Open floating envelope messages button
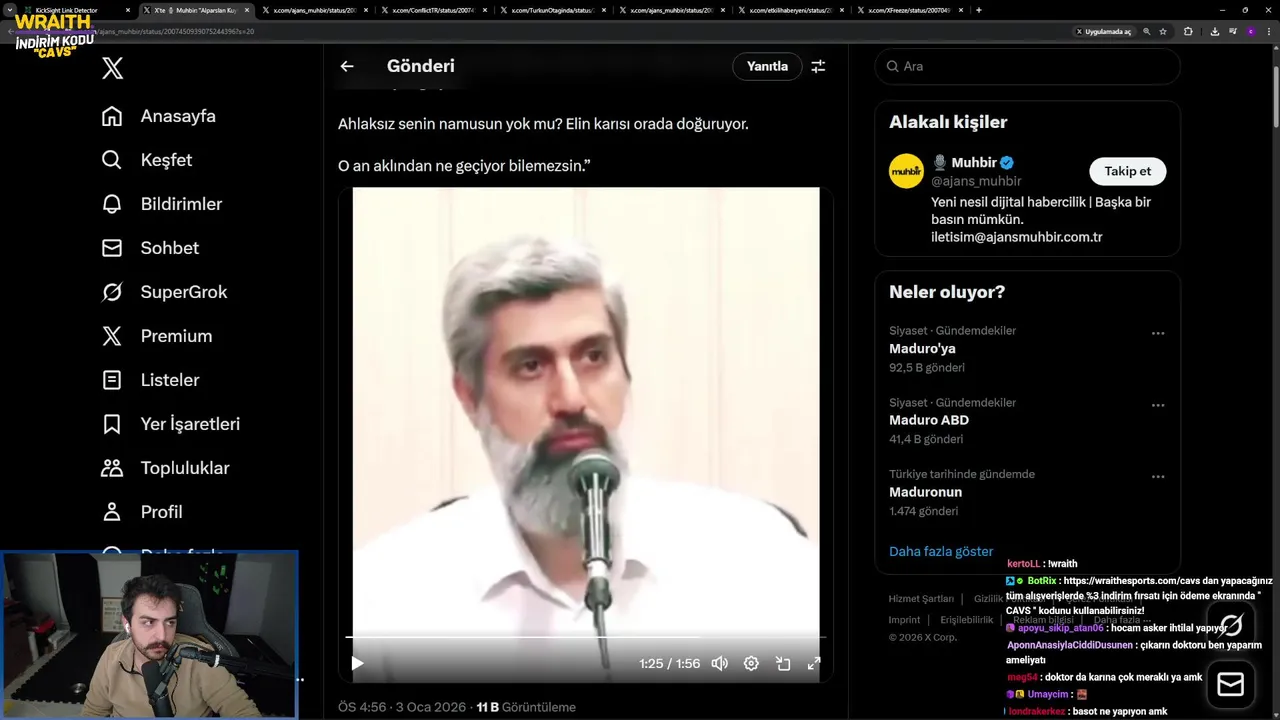 click(x=1231, y=684)
